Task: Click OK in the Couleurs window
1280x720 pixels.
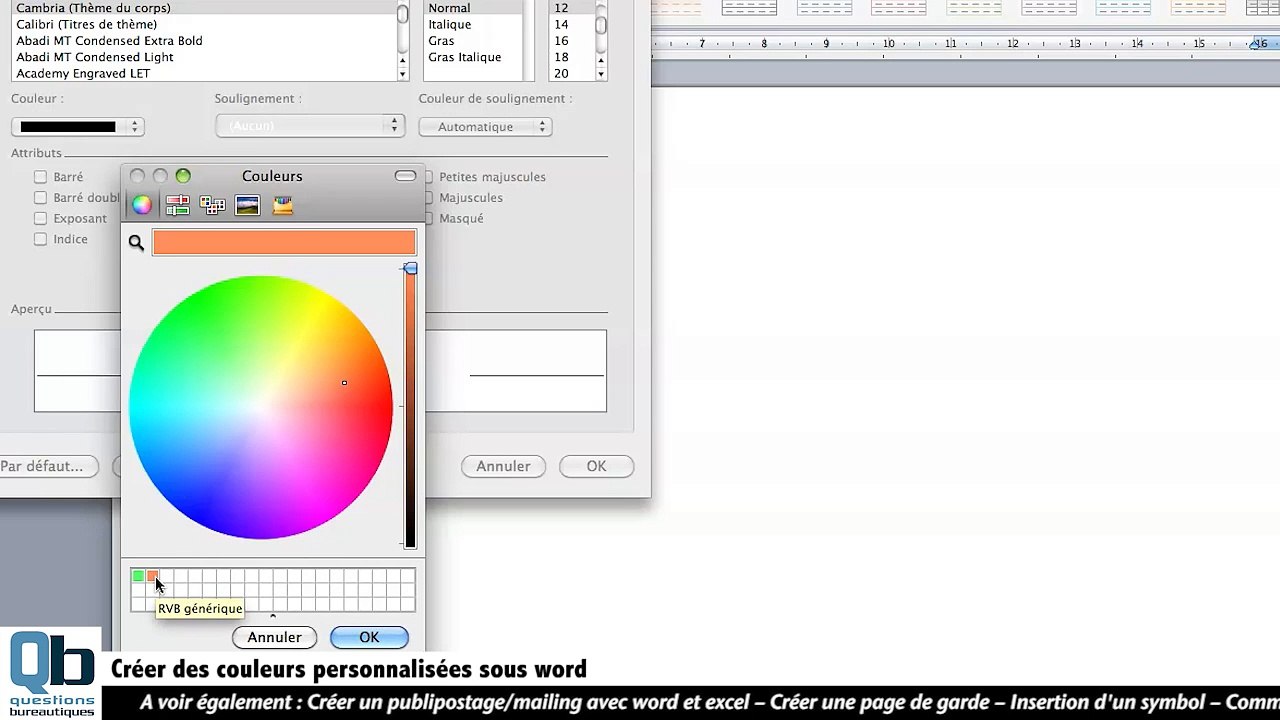Action: (369, 637)
